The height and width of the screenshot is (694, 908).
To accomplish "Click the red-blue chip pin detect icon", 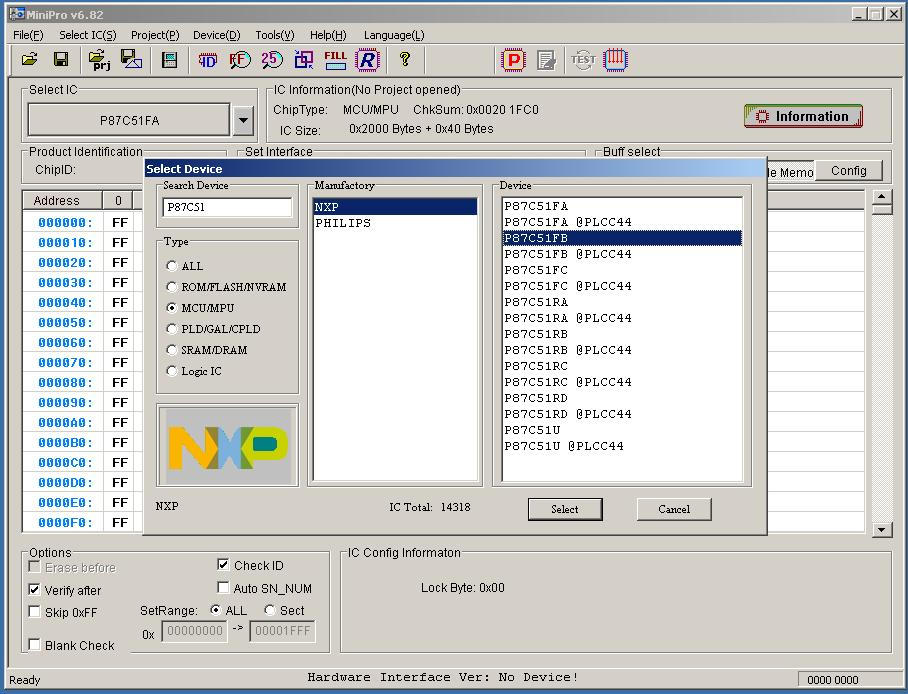I will (x=615, y=60).
